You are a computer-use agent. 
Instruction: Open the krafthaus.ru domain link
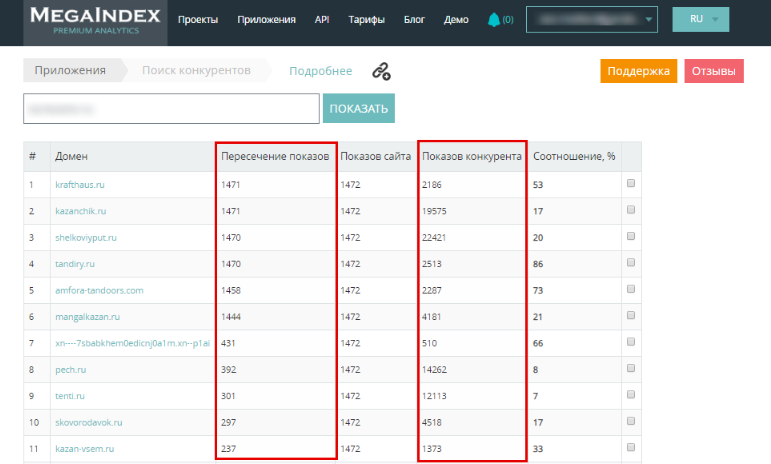pos(80,185)
